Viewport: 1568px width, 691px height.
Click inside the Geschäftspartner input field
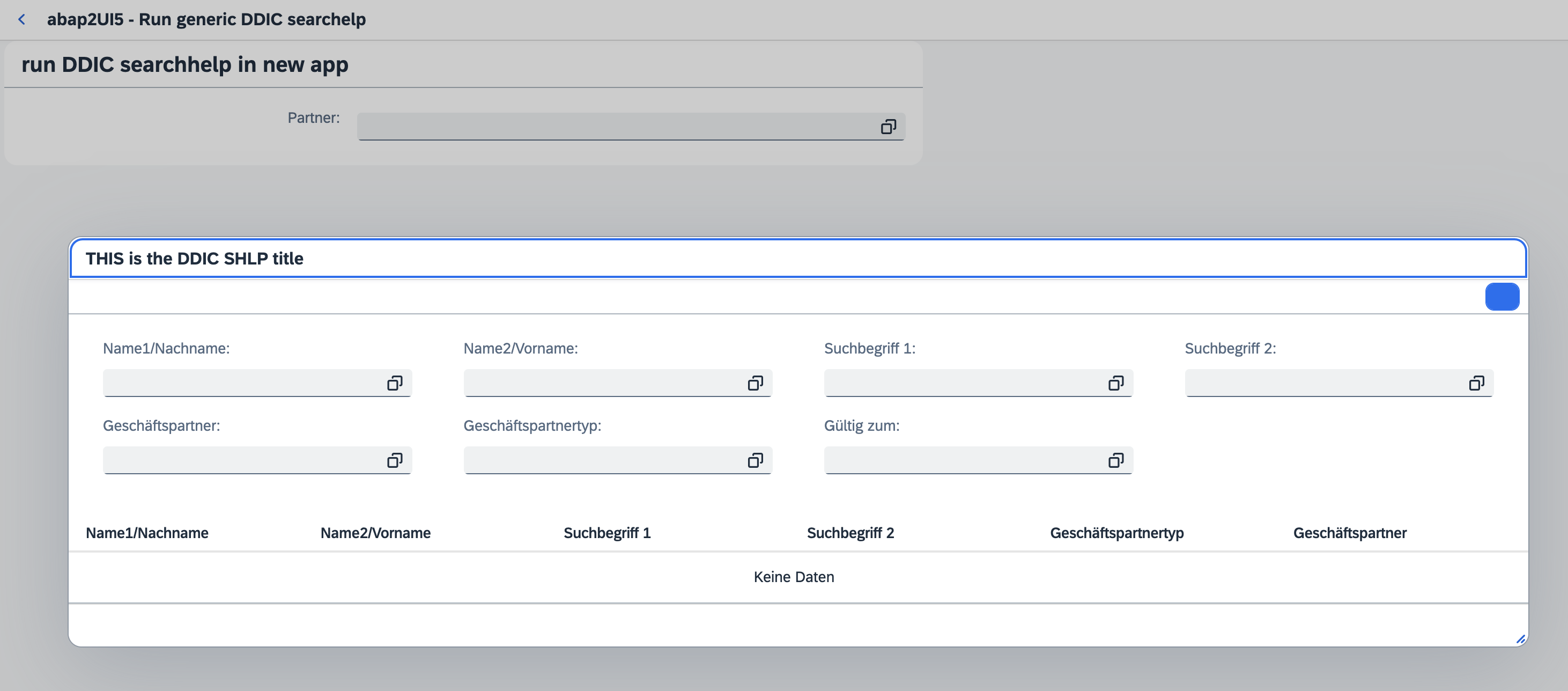coord(243,460)
